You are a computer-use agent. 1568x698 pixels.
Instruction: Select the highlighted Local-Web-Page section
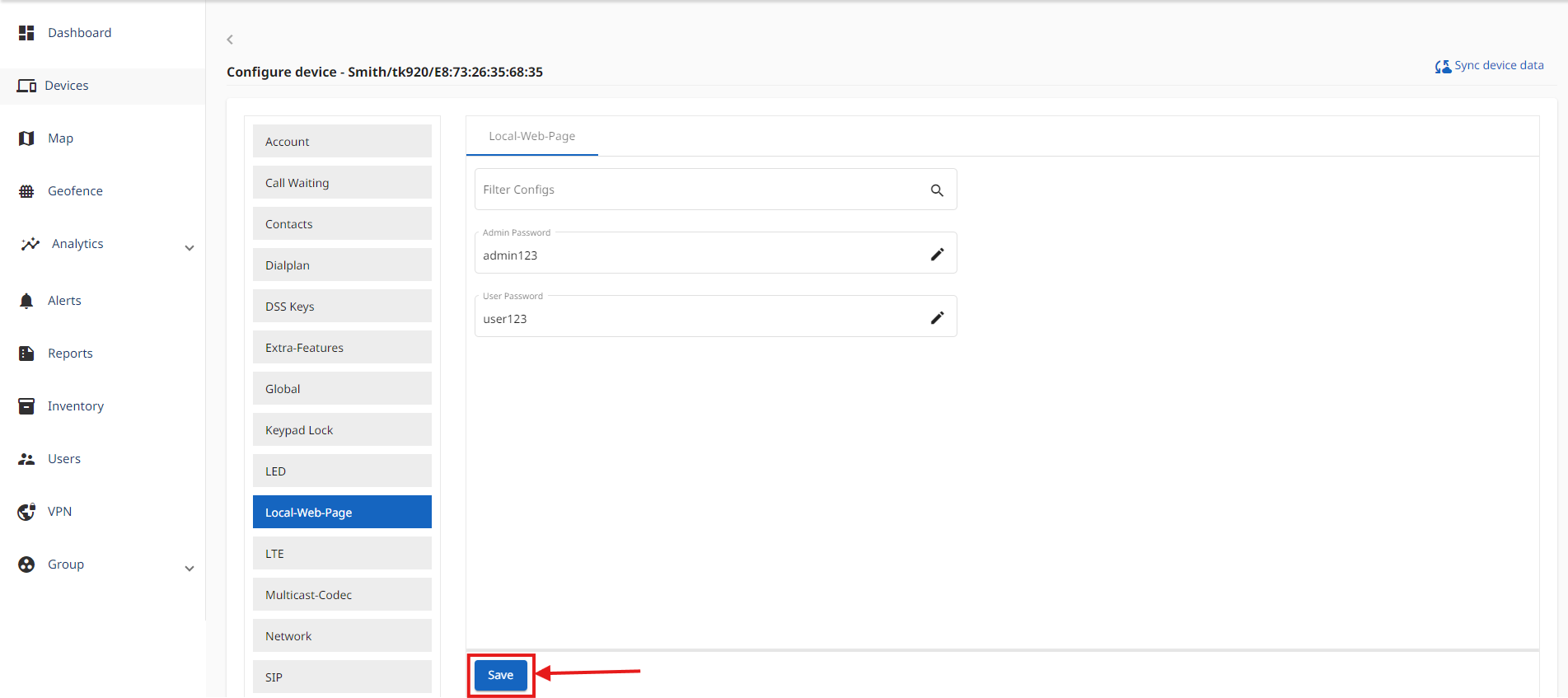(x=342, y=512)
